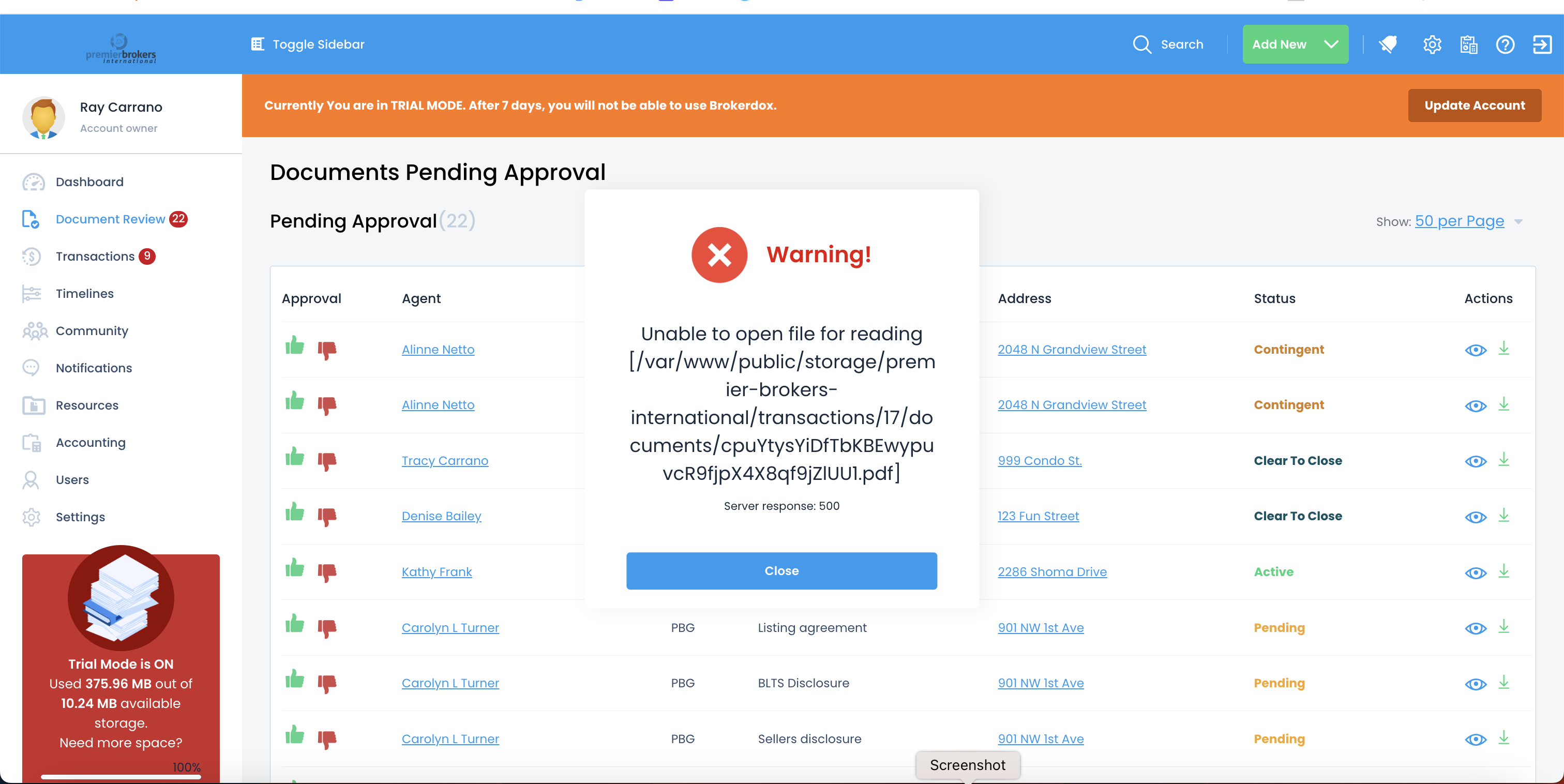Open Resources in the sidebar
1564x784 pixels.
(87, 405)
